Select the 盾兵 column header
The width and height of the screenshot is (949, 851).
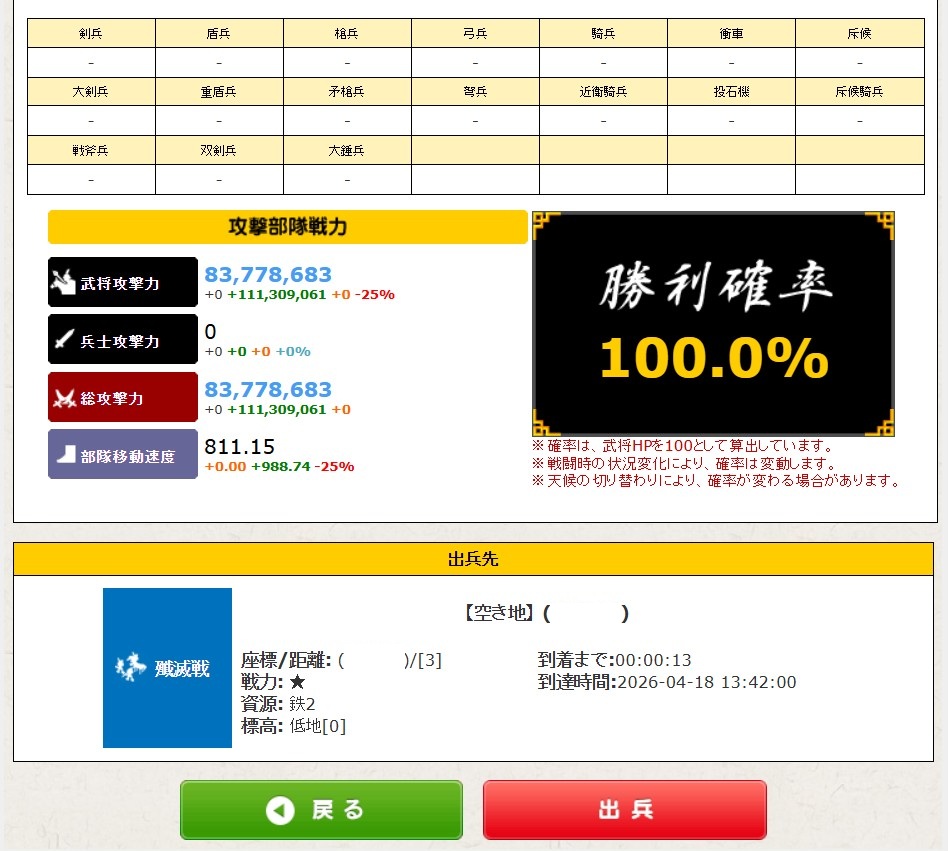219,33
